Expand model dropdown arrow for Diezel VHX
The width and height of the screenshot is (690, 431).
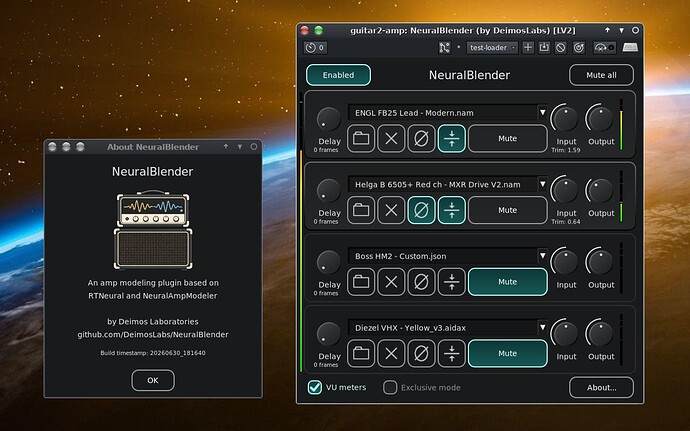click(543, 328)
